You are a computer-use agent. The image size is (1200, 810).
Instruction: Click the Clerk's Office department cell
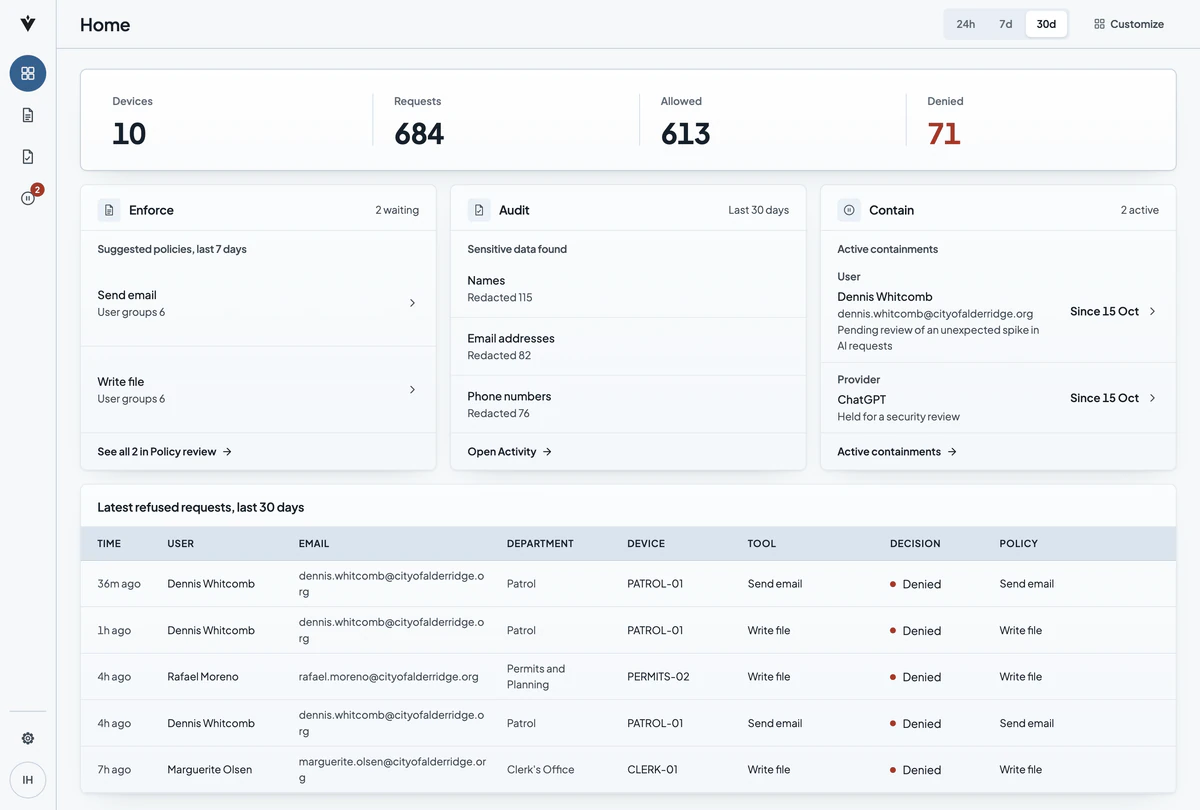coord(541,770)
